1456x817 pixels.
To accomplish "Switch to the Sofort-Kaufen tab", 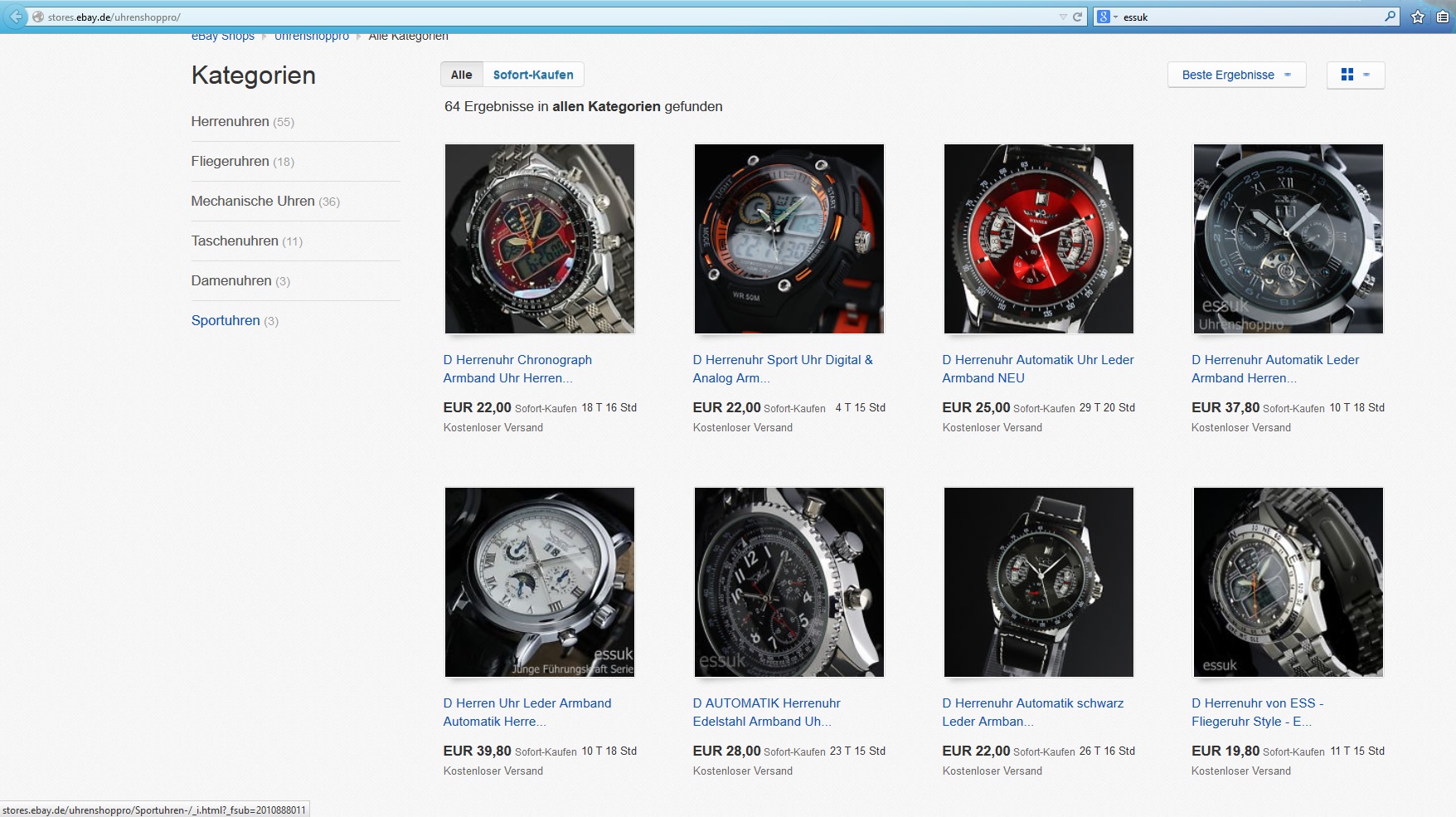I will (x=533, y=75).
